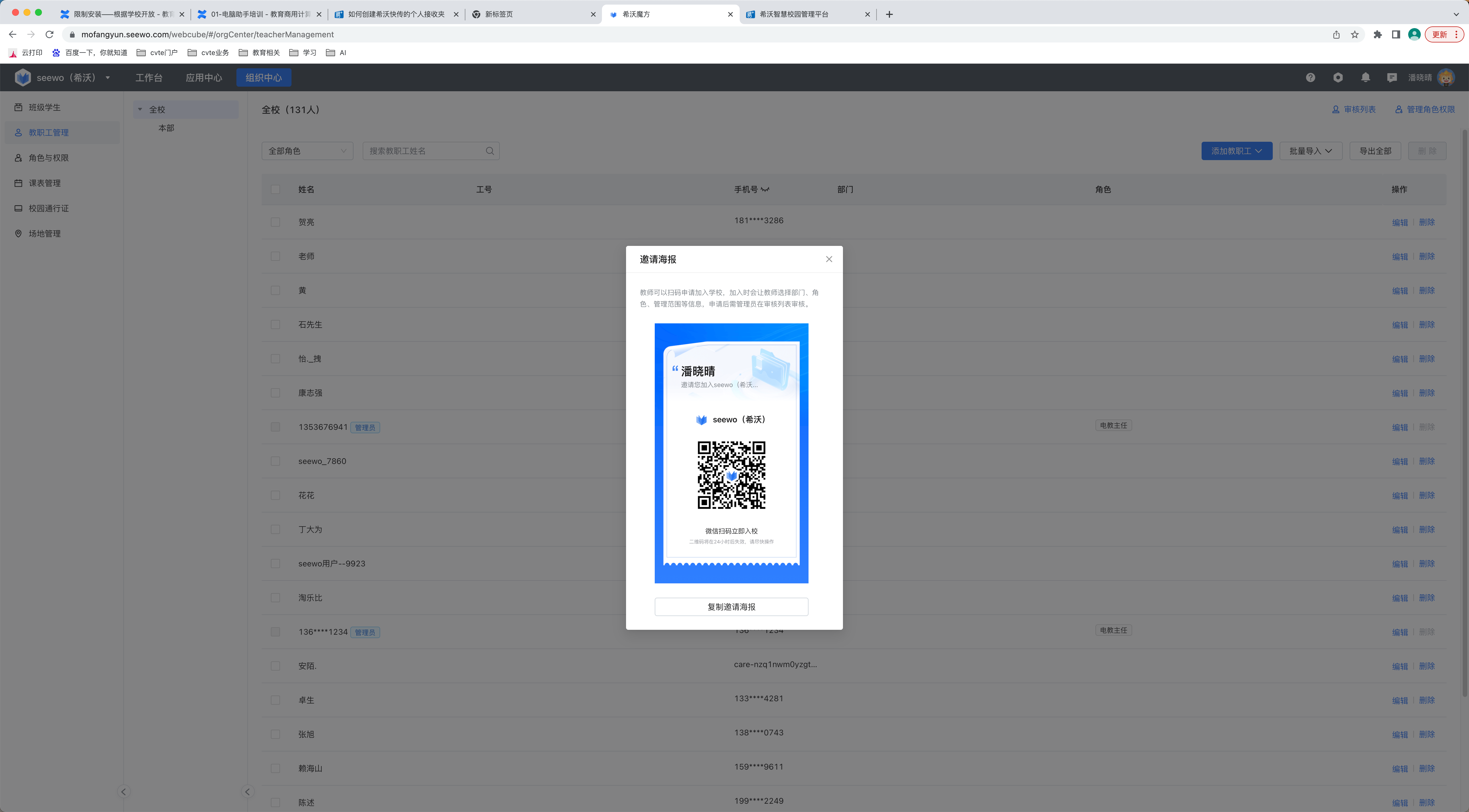Click 删除 in the 花花 row
This screenshot has height=812, width=1469.
pos(1427,496)
